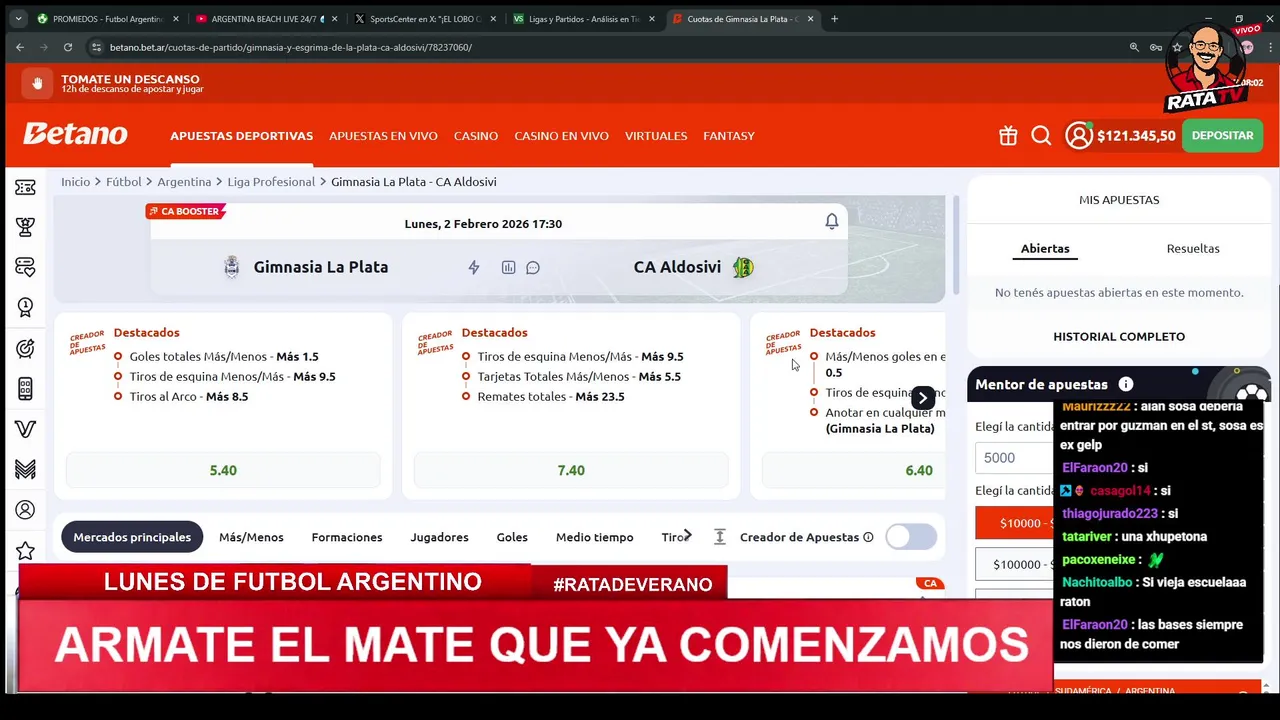The width and height of the screenshot is (1280, 720).
Task: Open the Fantasy menu item
Action: [729, 136]
